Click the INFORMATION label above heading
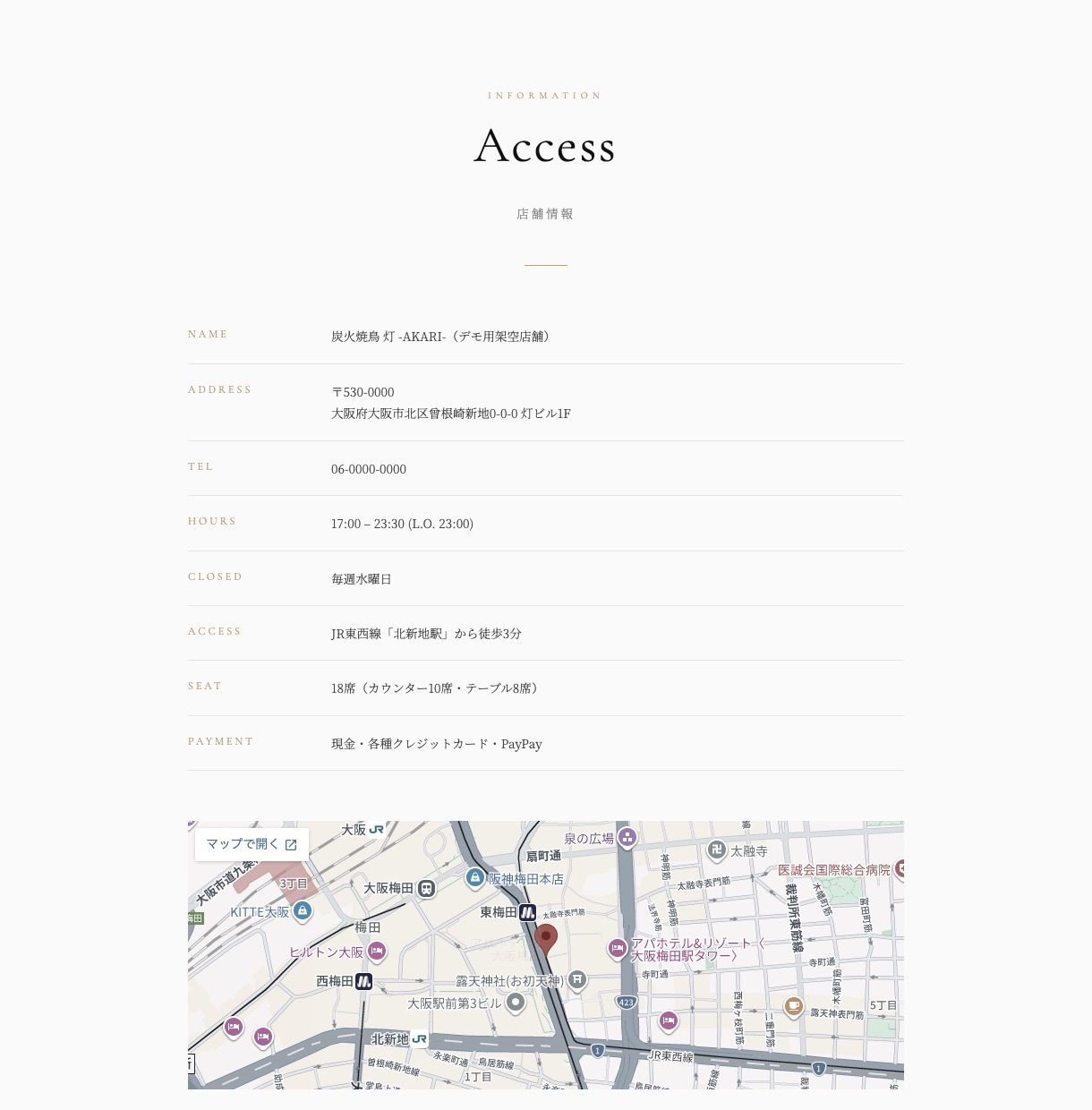The image size is (1092, 1110). [545, 96]
